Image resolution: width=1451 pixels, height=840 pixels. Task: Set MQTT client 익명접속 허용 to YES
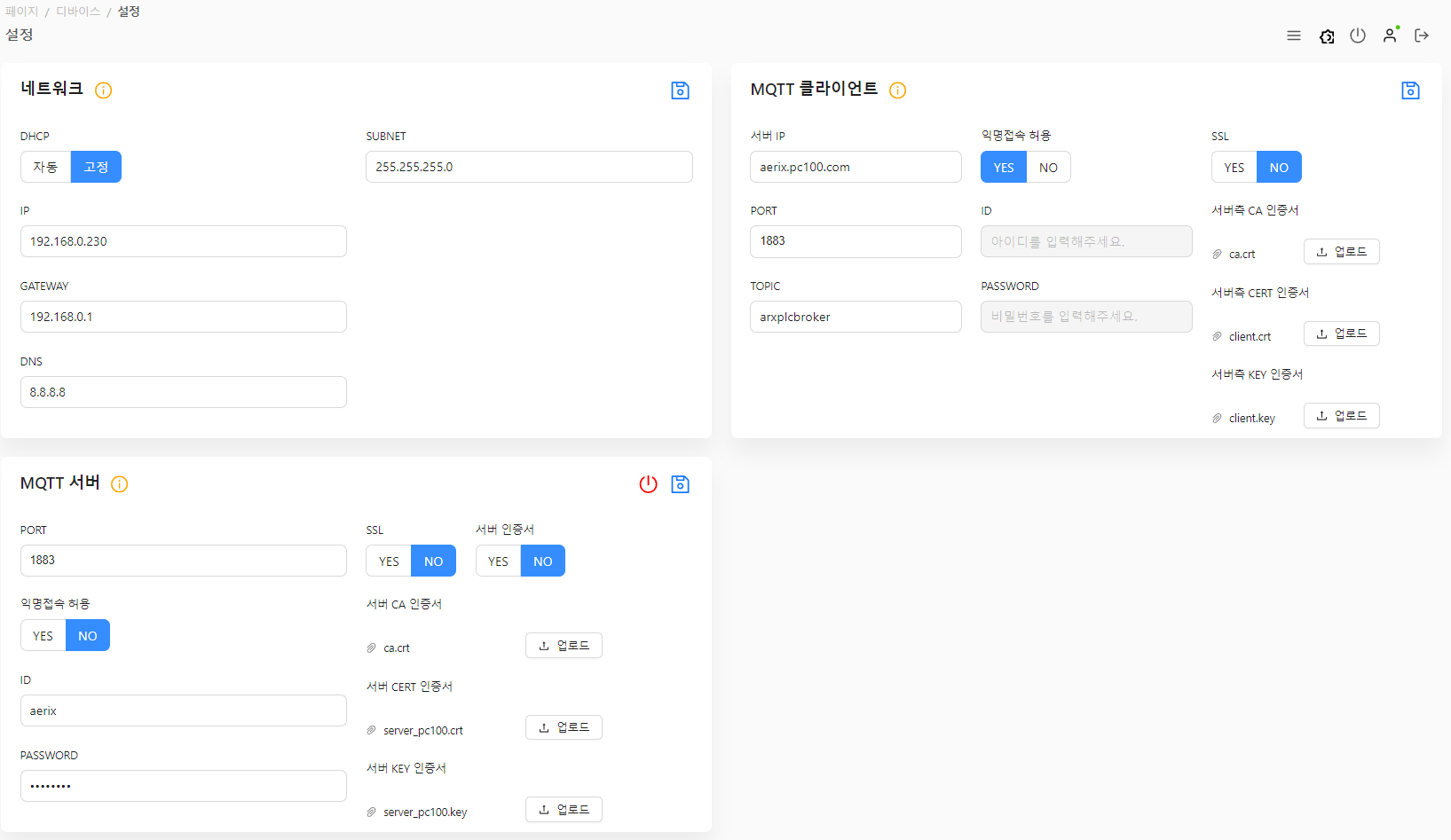click(1004, 167)
